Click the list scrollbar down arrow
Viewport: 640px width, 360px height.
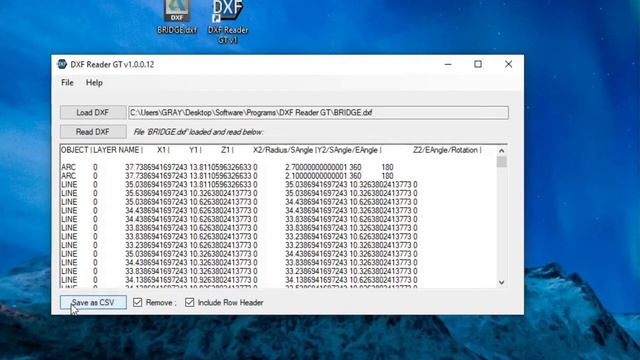[x=502, y=282]
